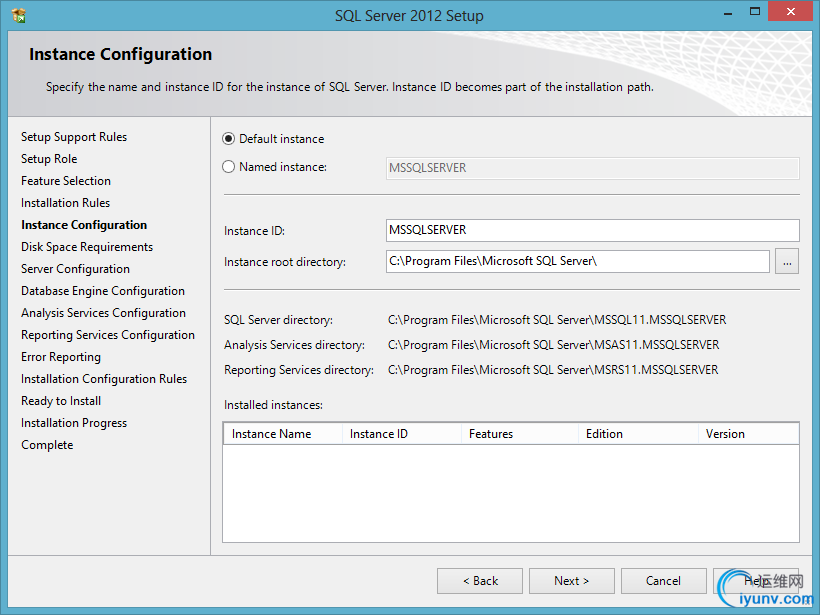Open the Help button
The width and height of the screenshot is (820, 615).
coord(756,581)
